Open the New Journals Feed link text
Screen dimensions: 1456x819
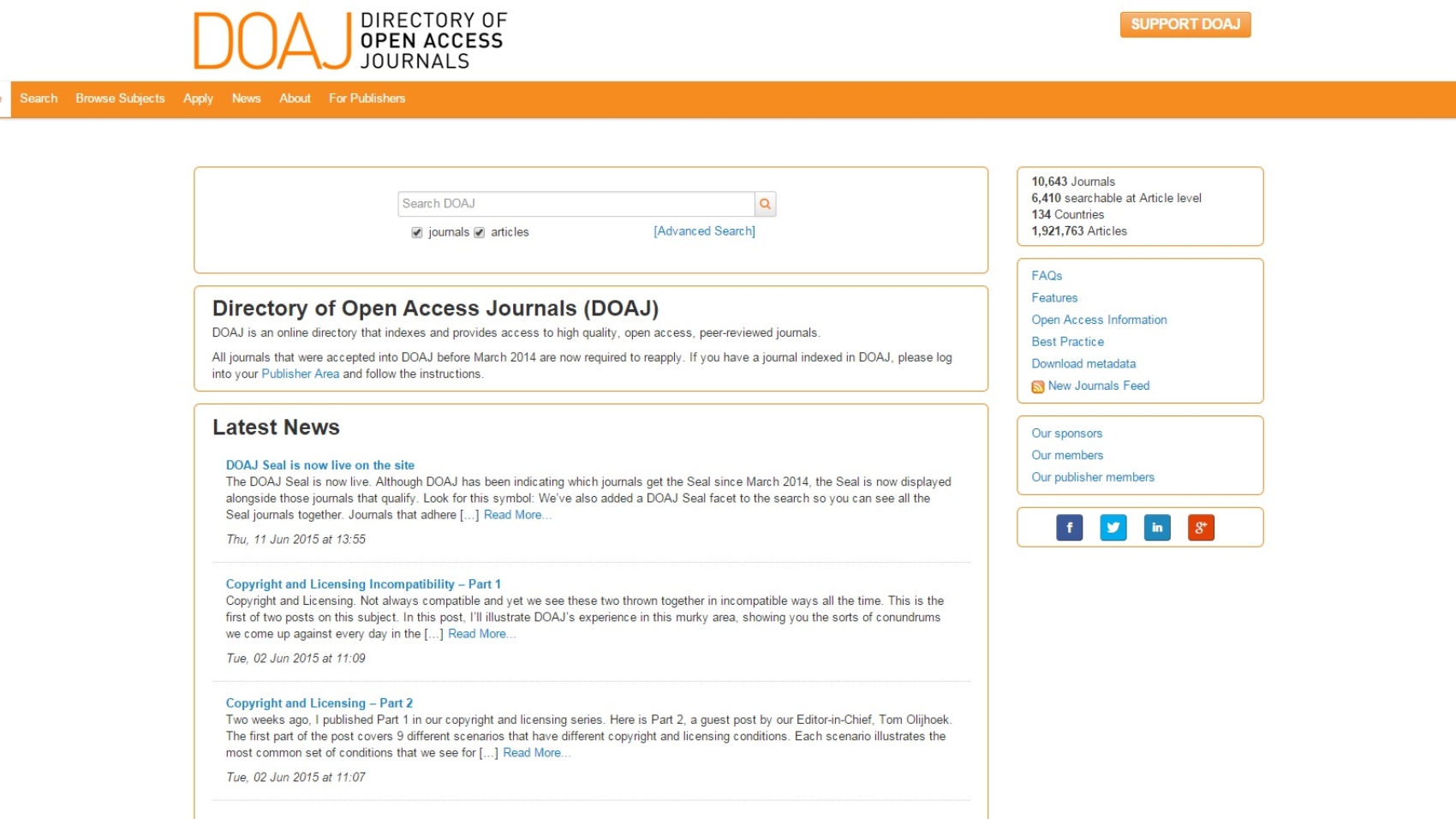pyautogui.click(x=1099, y=386)
